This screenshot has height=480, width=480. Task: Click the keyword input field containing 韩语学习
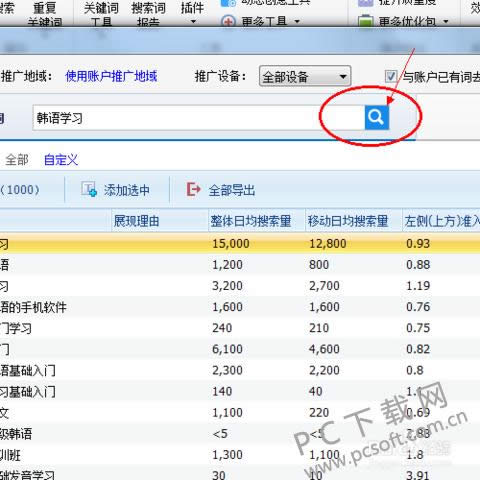[199, 118]
